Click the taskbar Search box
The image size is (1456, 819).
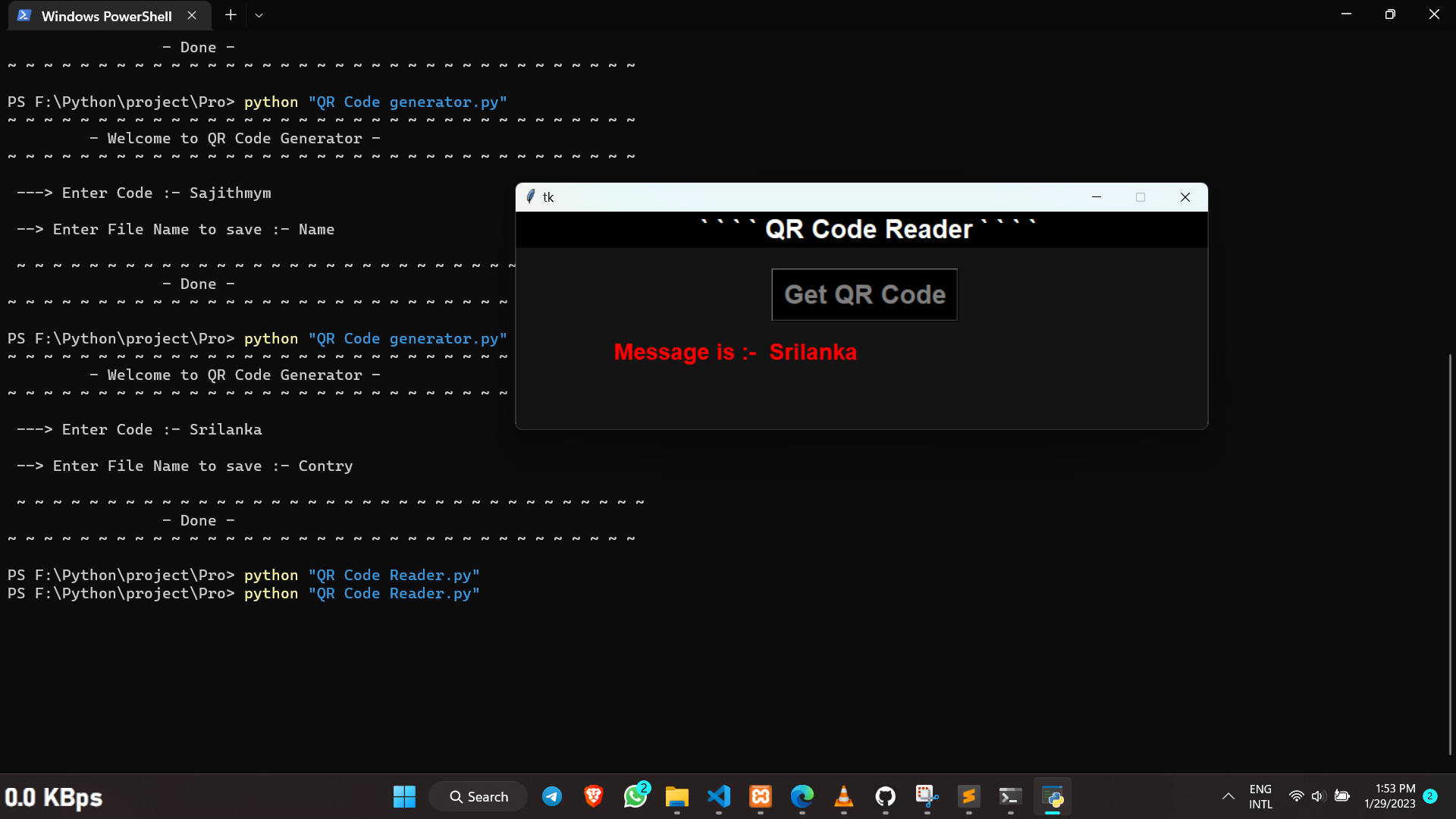click(x=479, y=796)
